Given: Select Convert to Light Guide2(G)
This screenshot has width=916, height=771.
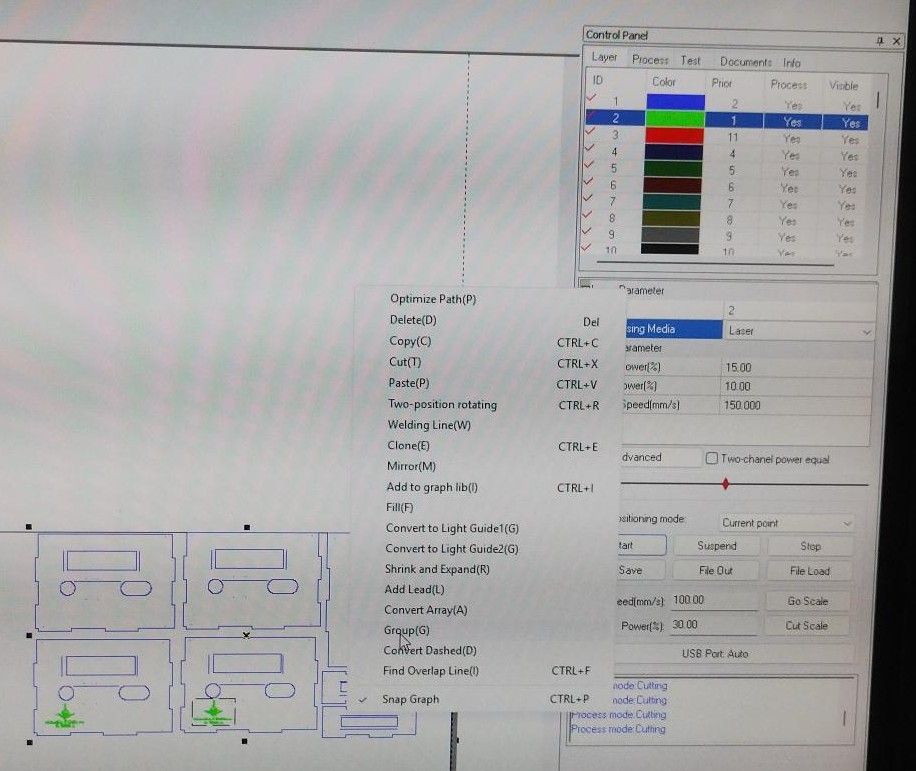Looking at the screenshot, I should [452, 548].
